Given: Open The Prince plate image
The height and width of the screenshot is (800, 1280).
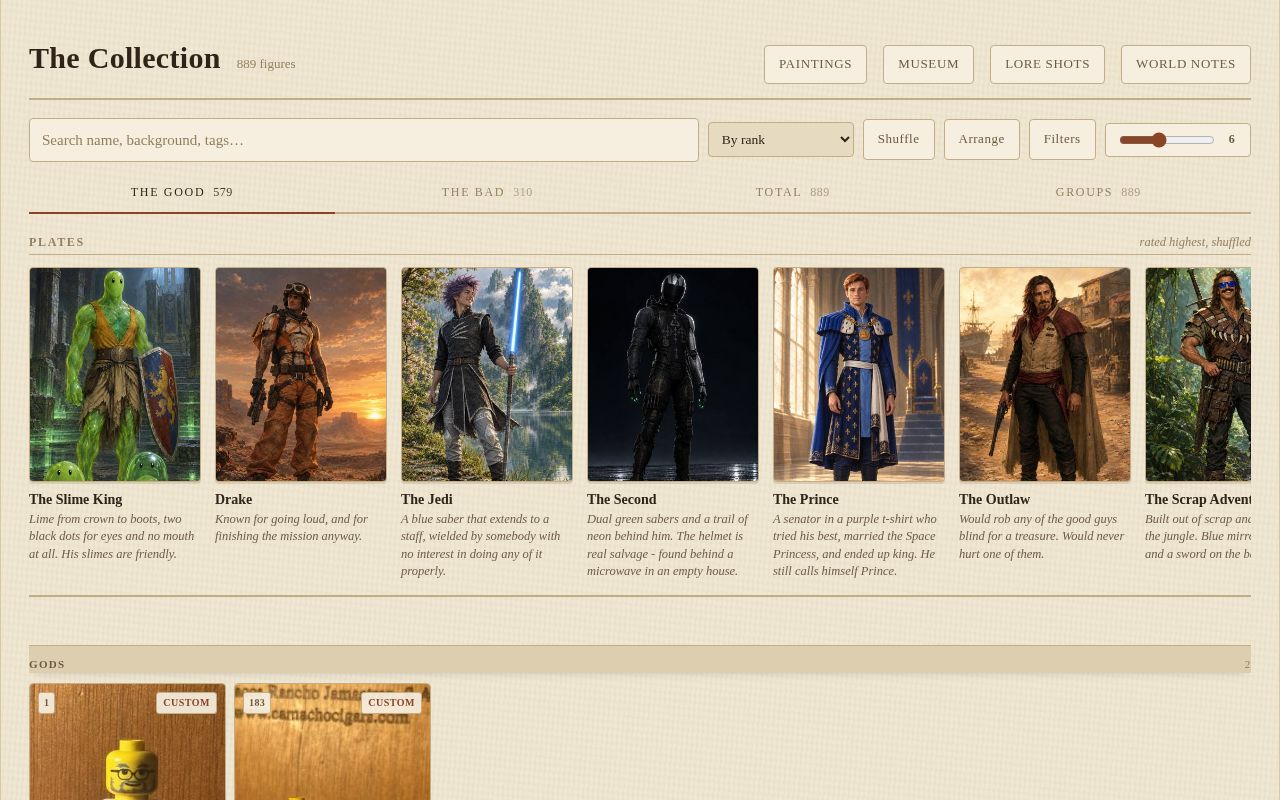Looking at the screenshot, I should [x=859, y=374].
